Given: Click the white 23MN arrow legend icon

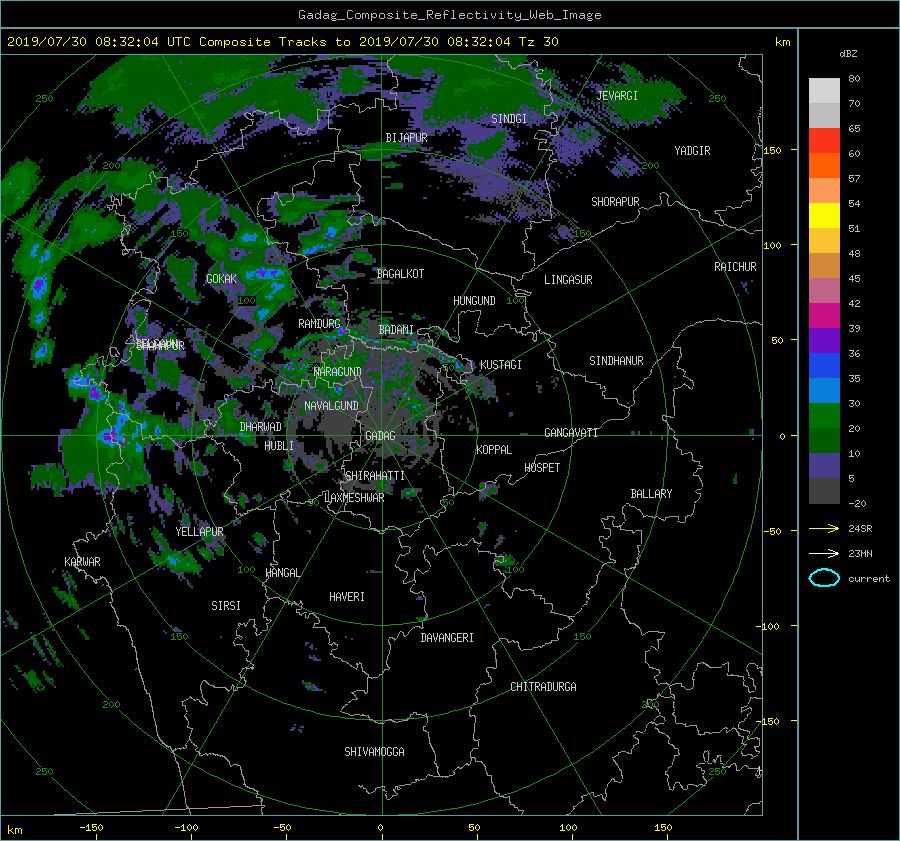Looking at the screenshot, I should point(824,553).
